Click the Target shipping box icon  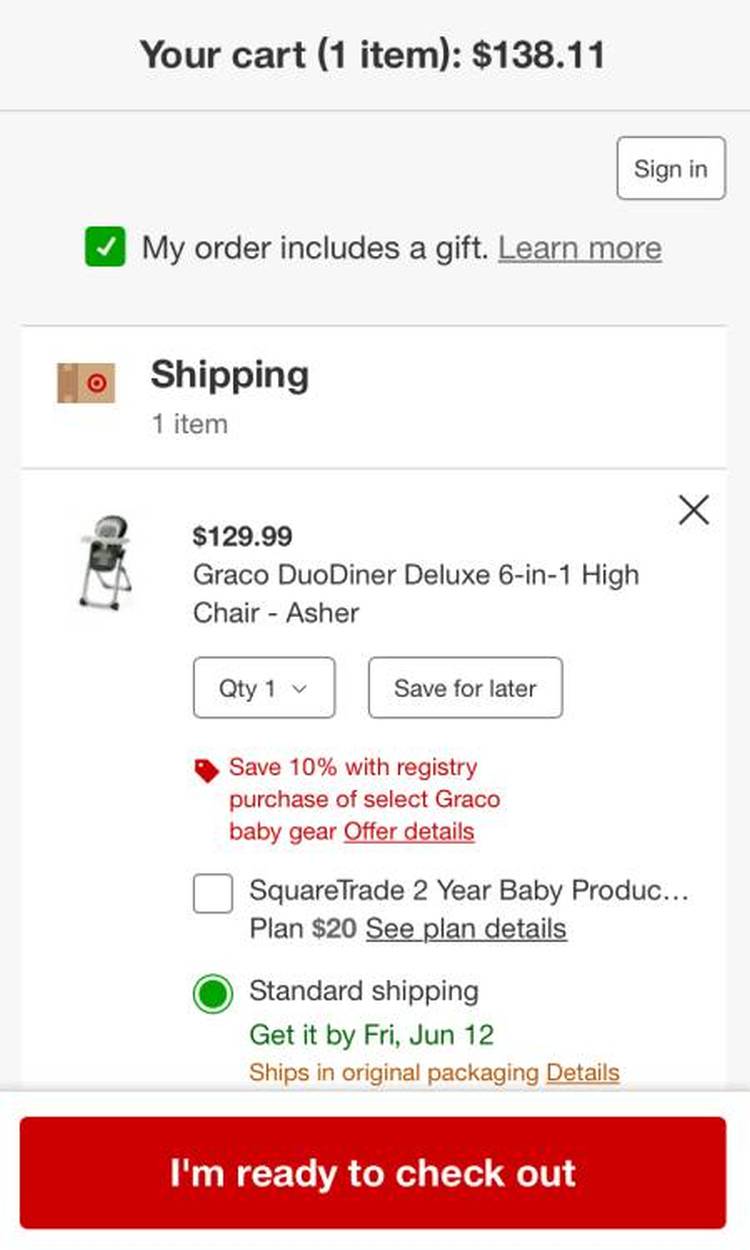coord(86,383)
